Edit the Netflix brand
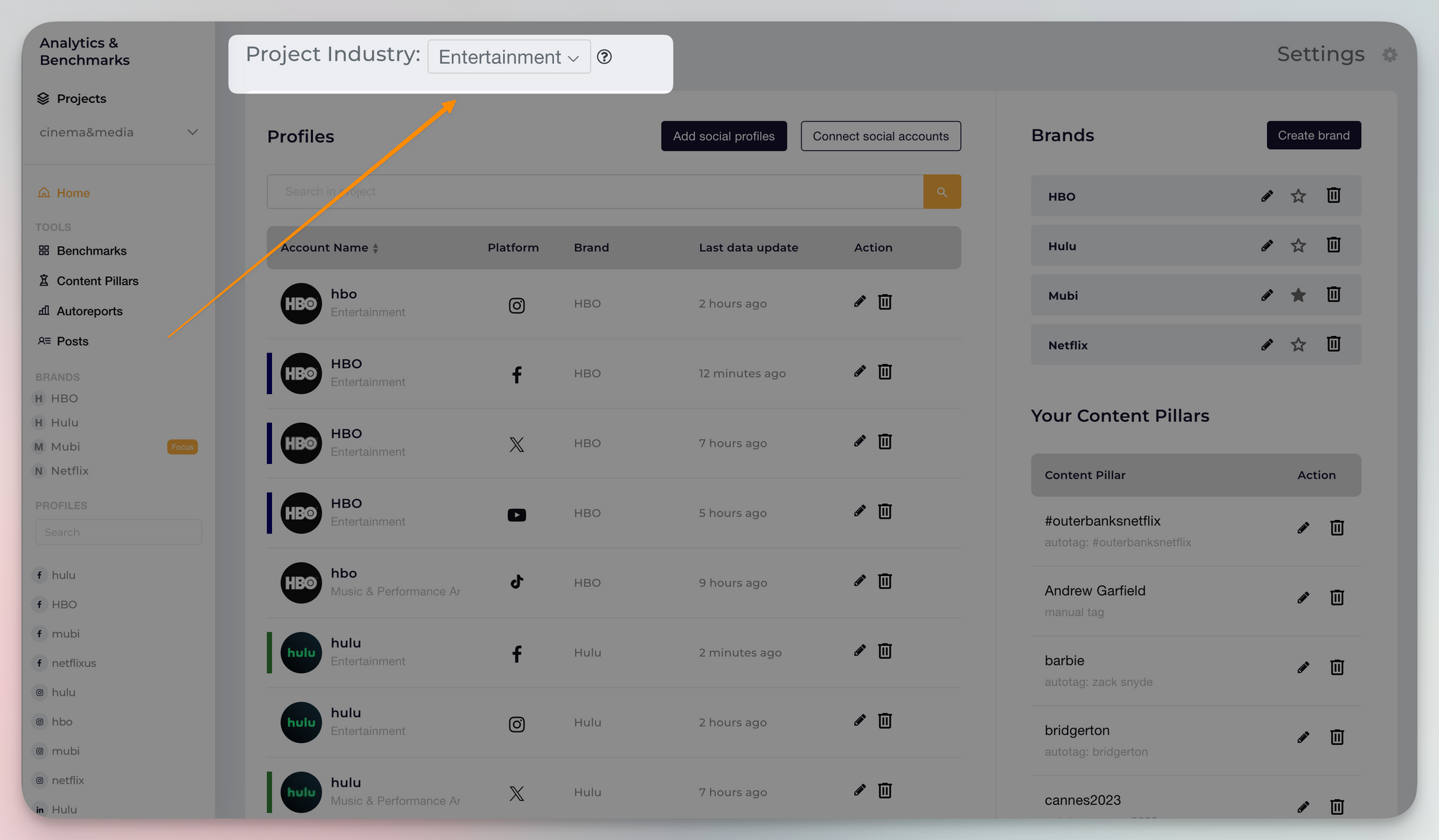The height and width of the screenshot is (840, 1439). click(x=1267, y=345)
